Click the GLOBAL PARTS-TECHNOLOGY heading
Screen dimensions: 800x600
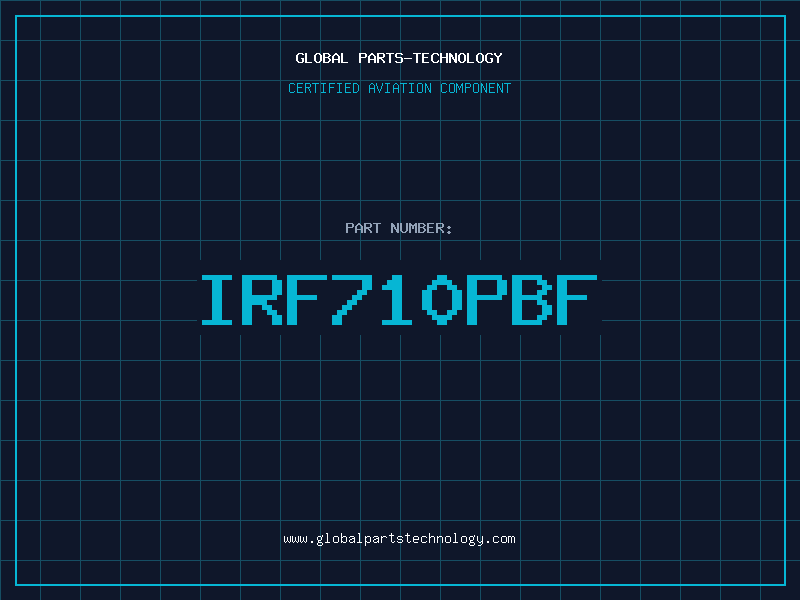point(399,58)
